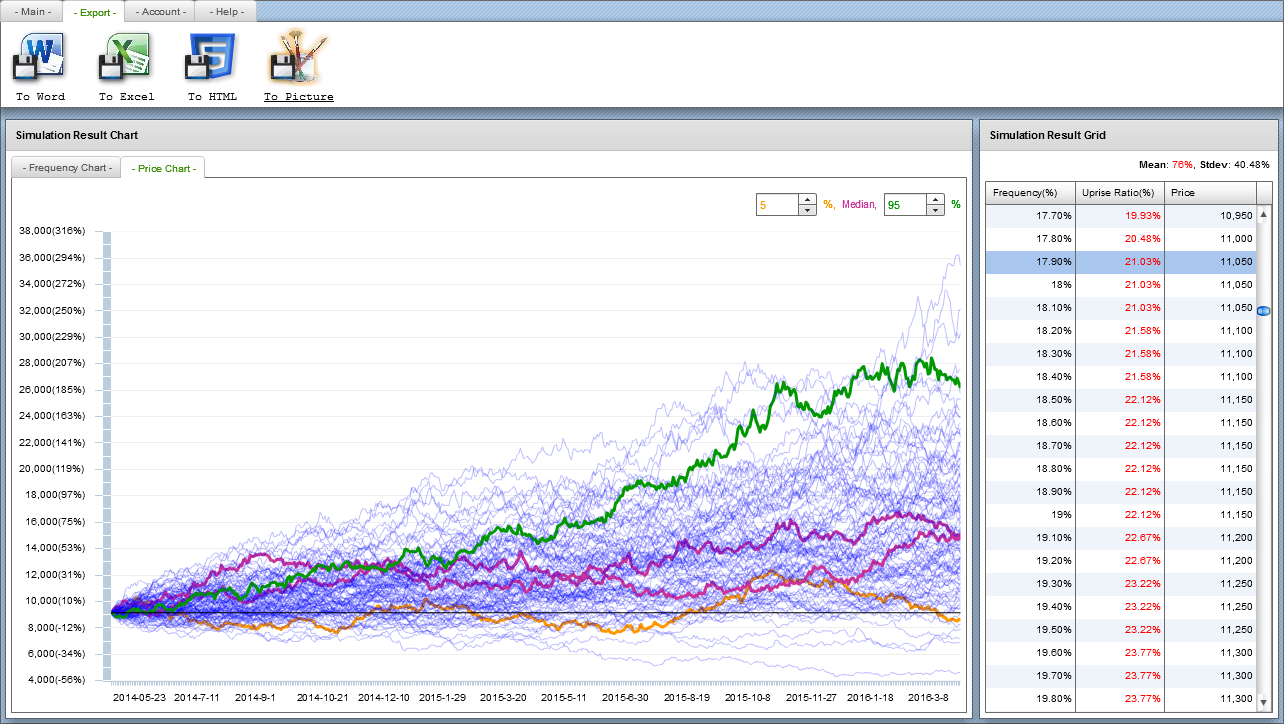
Task: Decrease the upper percentile value of 95
Action: click(935, 210)
